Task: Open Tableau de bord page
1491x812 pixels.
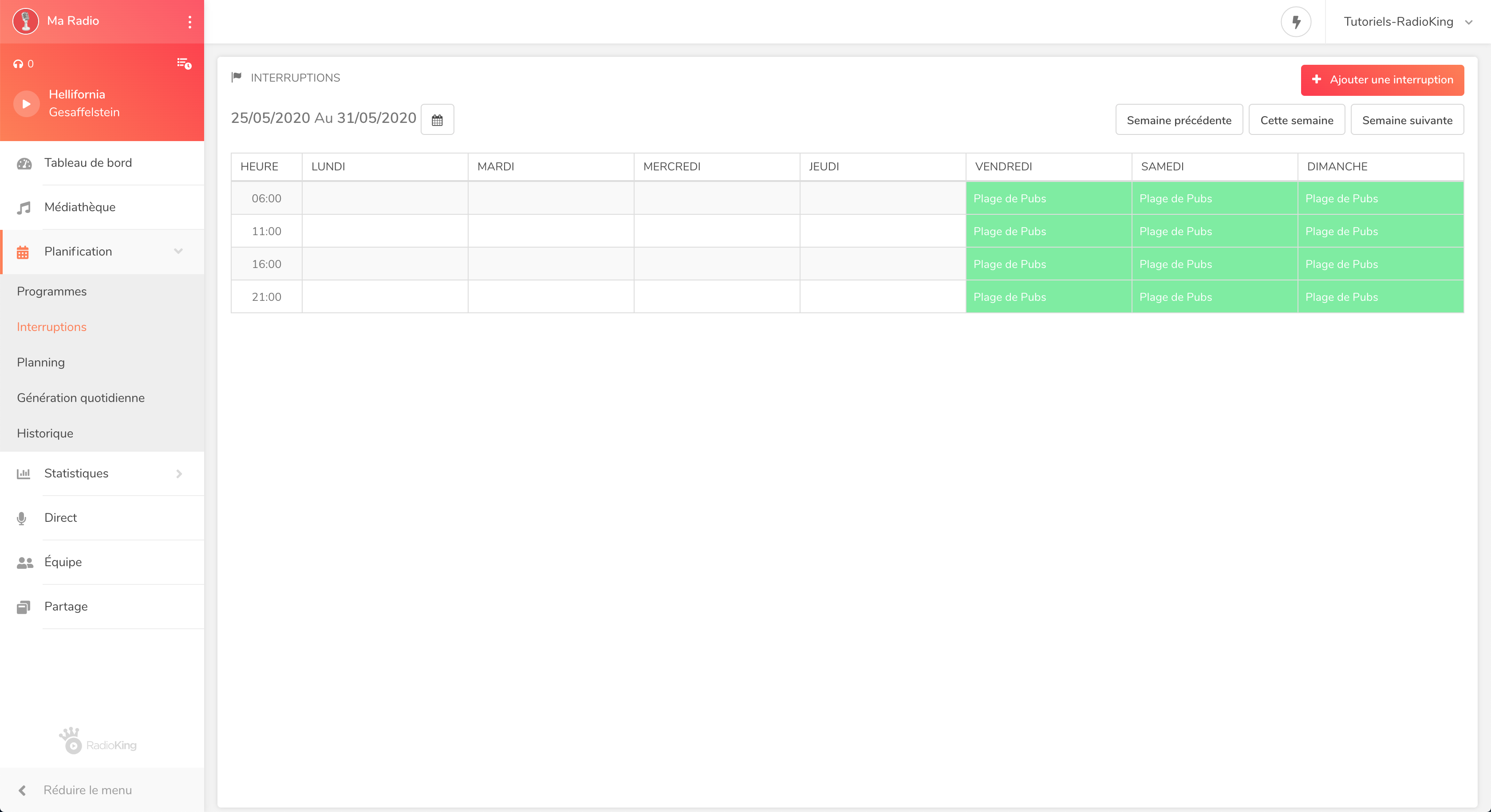Action: coord(102,163)
